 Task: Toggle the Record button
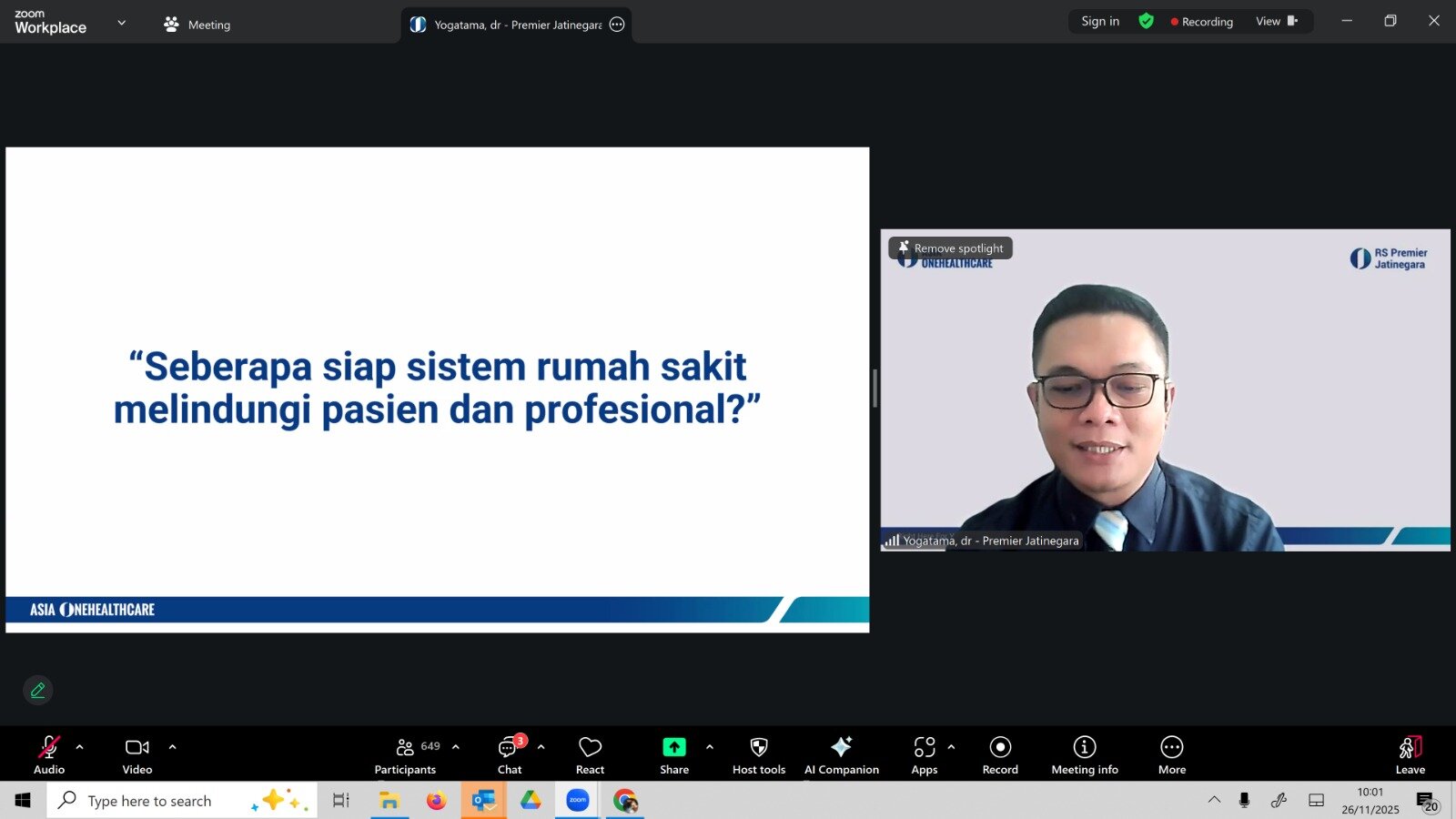click(x=1000, y=755)
